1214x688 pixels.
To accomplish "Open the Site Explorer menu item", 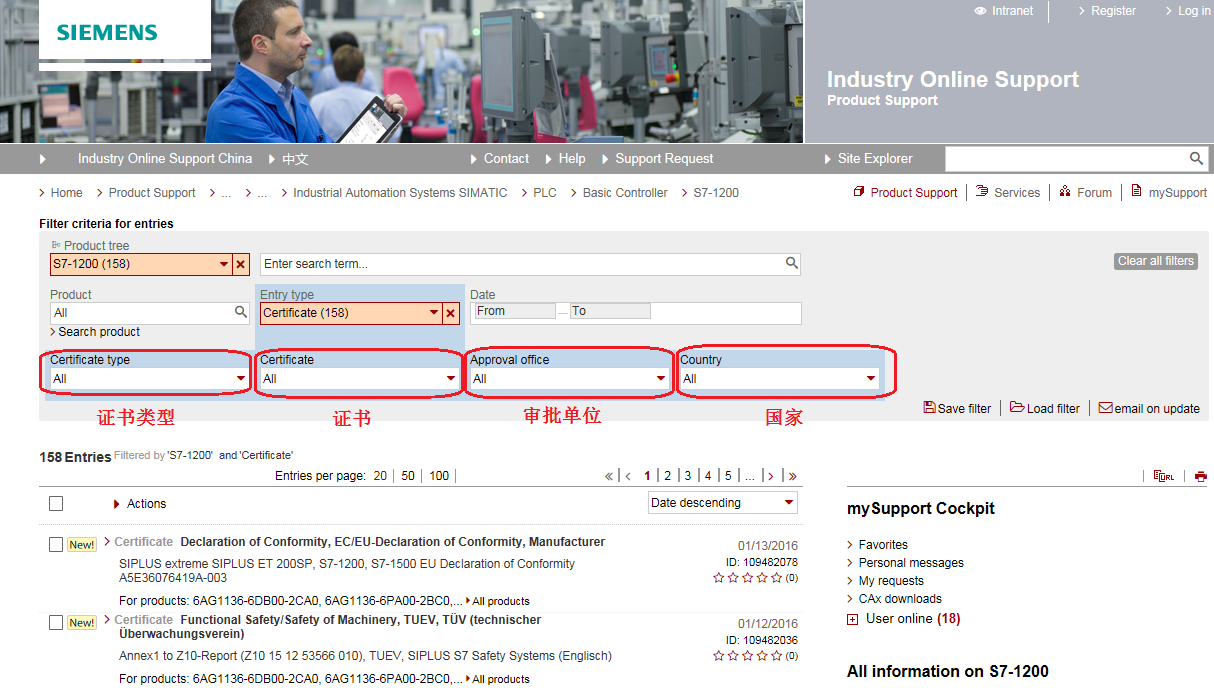I will pyautogui.click(x=875, y=158).
